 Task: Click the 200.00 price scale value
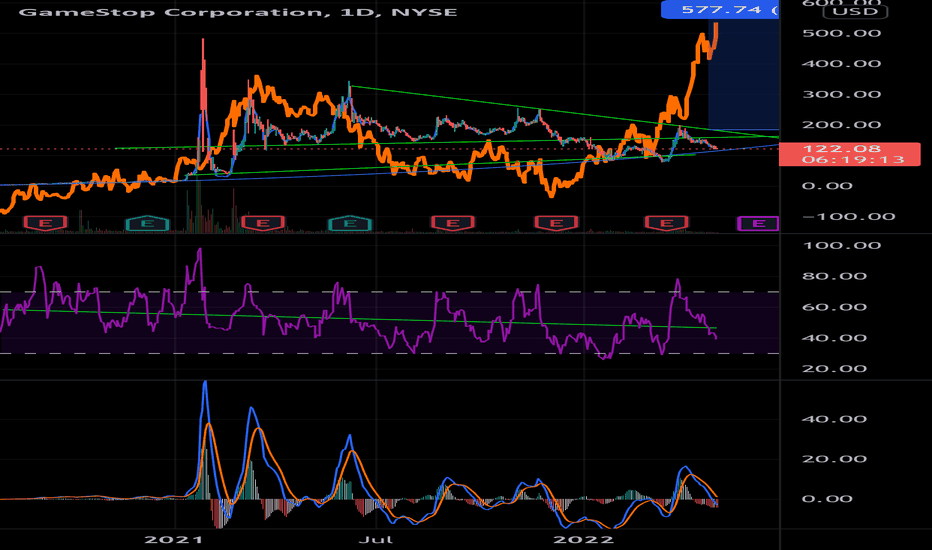tap(841, 125)
